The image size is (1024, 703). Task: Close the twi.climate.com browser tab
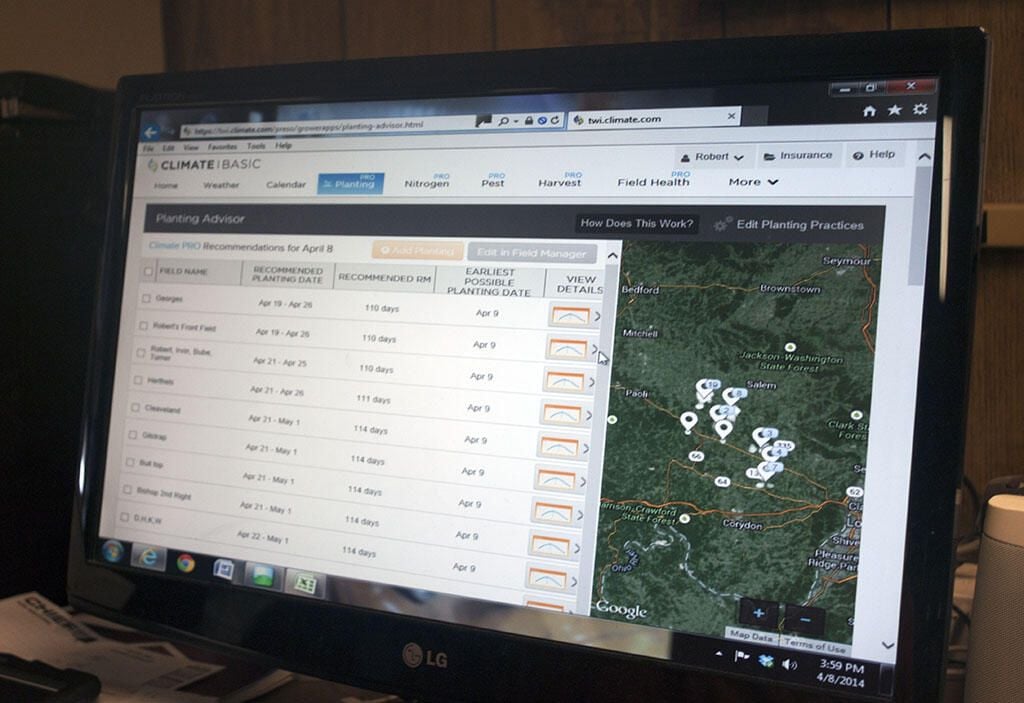pos(731,116)
